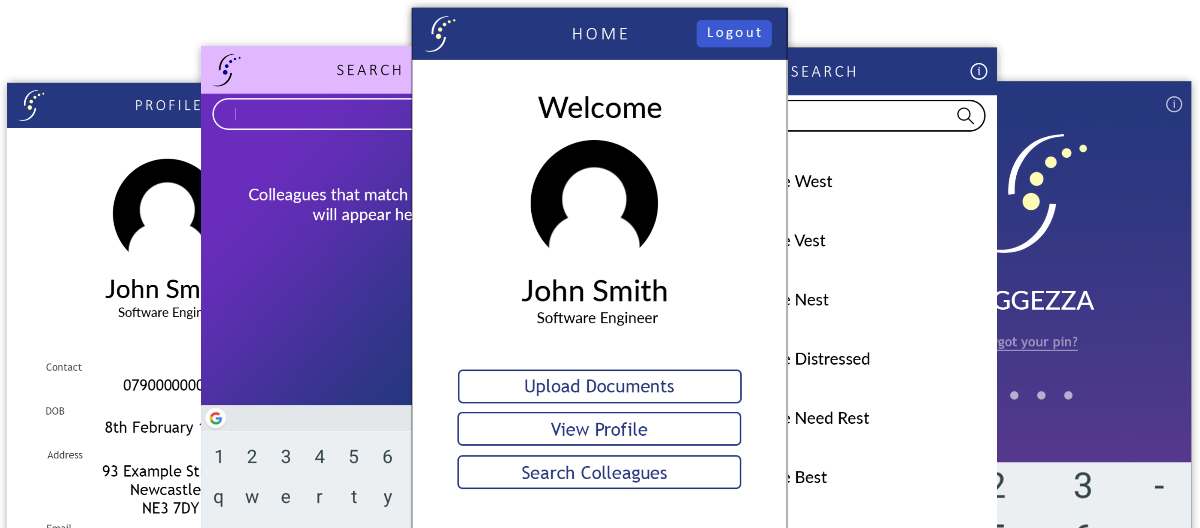The image size is (1200, 528).
Task: Tap the logo in the purple Search screen header
Action: [x=229, y=70]
